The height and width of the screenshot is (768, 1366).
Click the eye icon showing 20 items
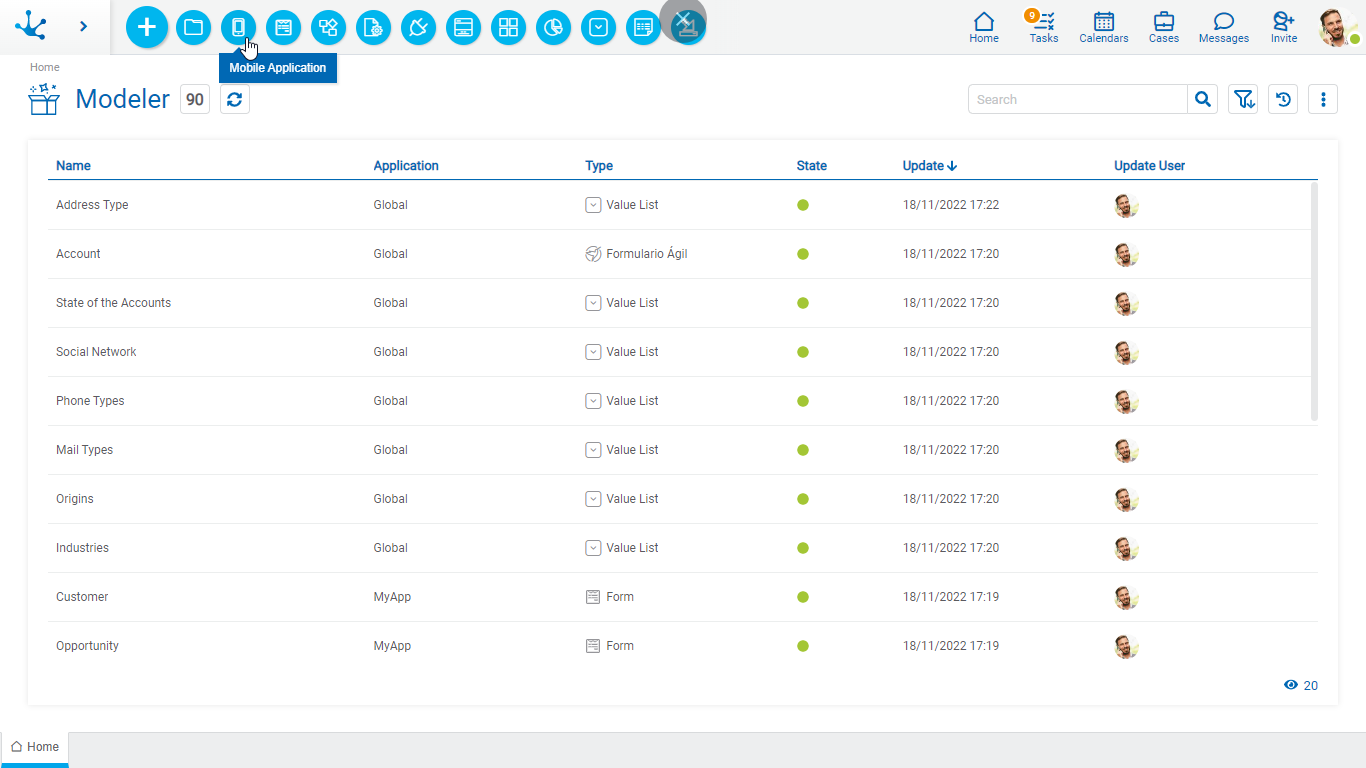1291,685
